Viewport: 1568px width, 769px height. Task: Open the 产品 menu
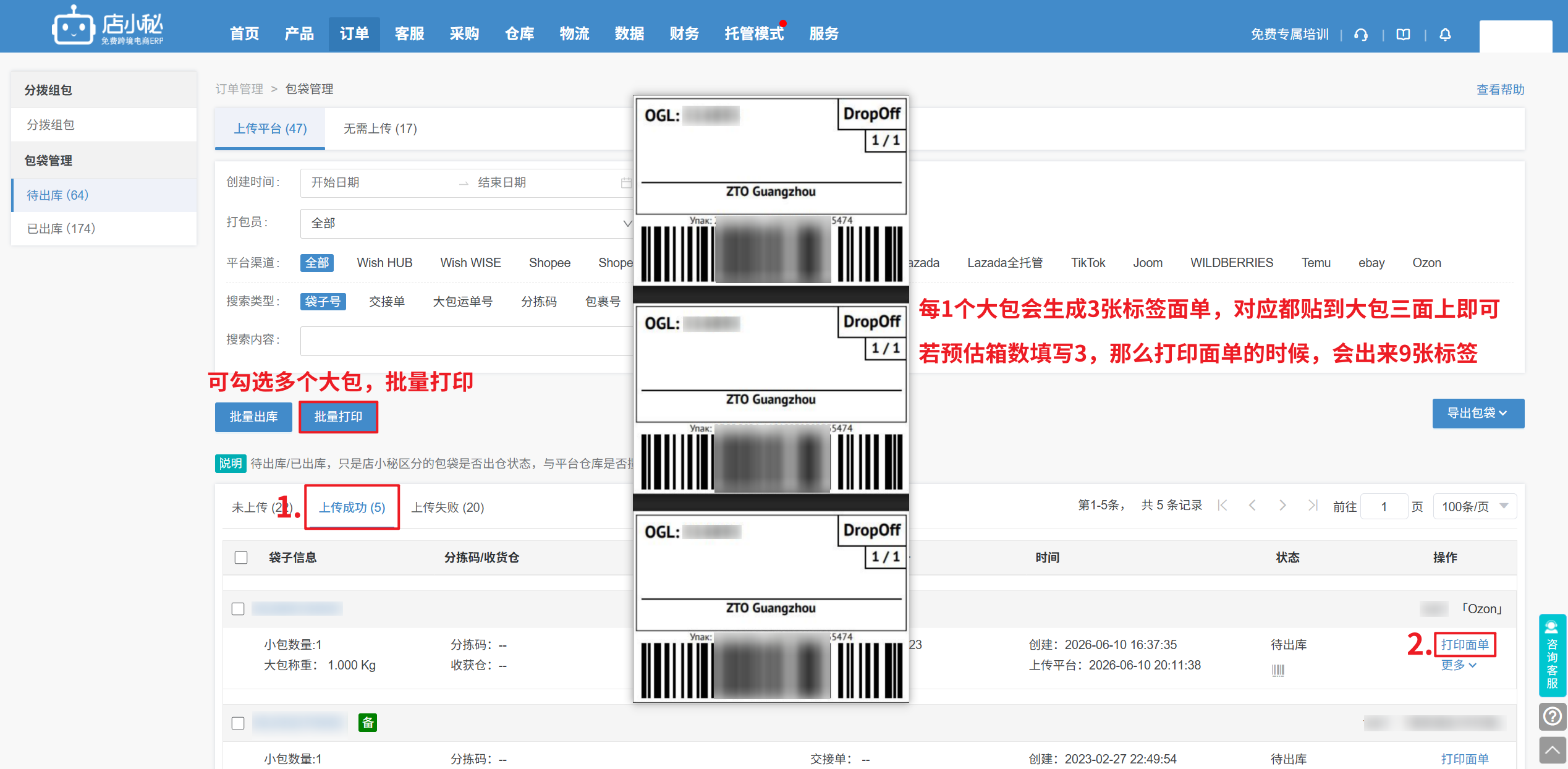(299, 34)
